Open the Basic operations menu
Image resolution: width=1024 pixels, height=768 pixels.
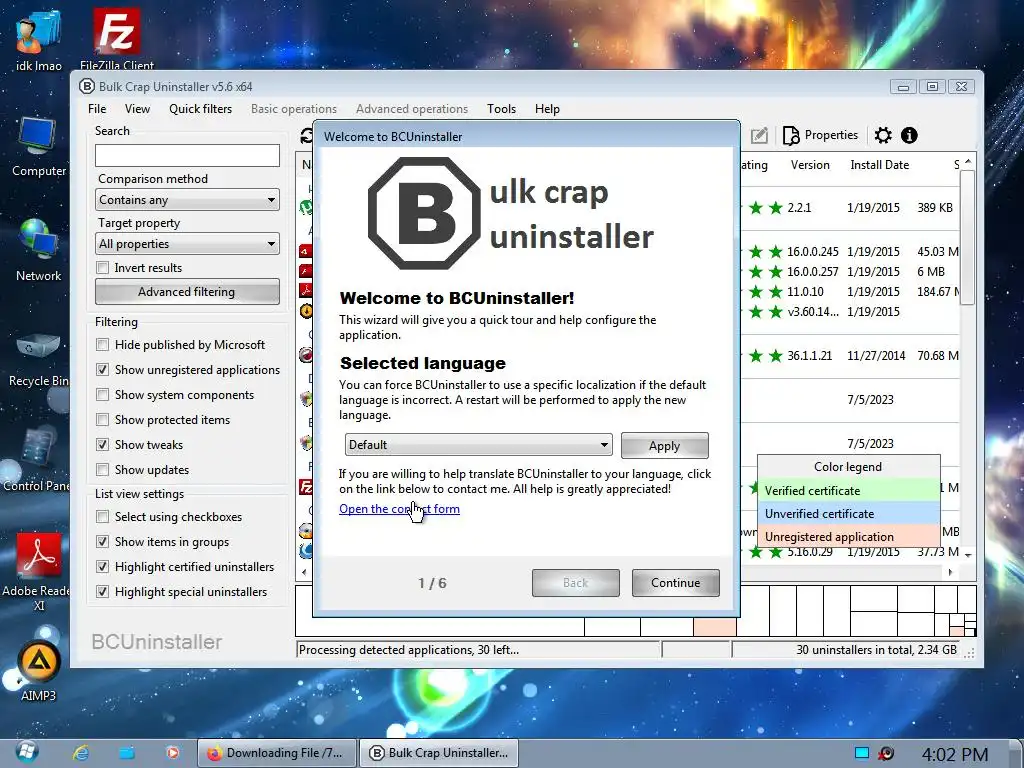(294, 109)
